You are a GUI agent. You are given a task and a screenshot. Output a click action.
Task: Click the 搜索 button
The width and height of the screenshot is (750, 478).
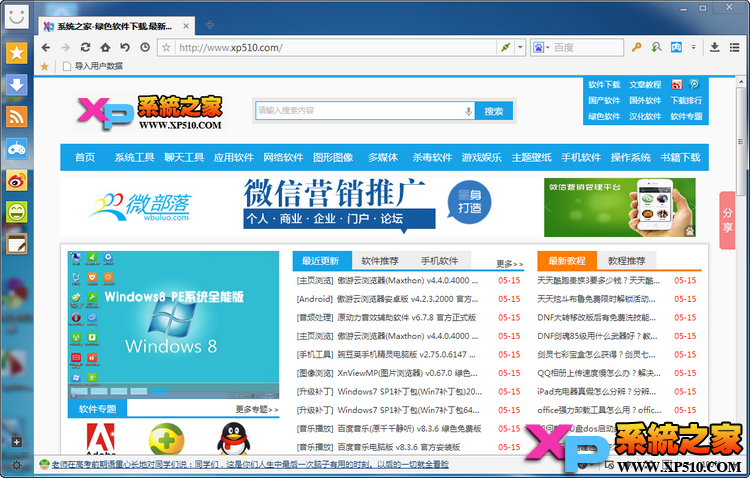pos(494,111)
